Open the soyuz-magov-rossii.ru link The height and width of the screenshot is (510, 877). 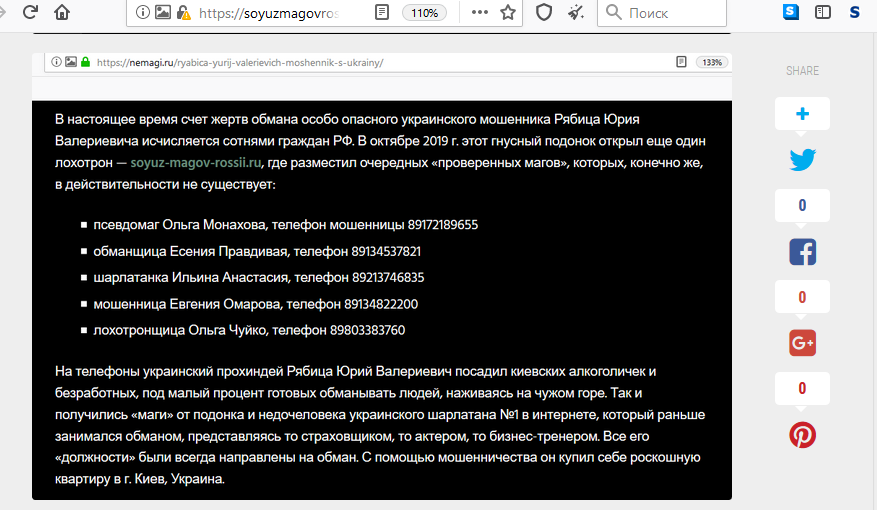pyautogui.click(x=196, y=161)
